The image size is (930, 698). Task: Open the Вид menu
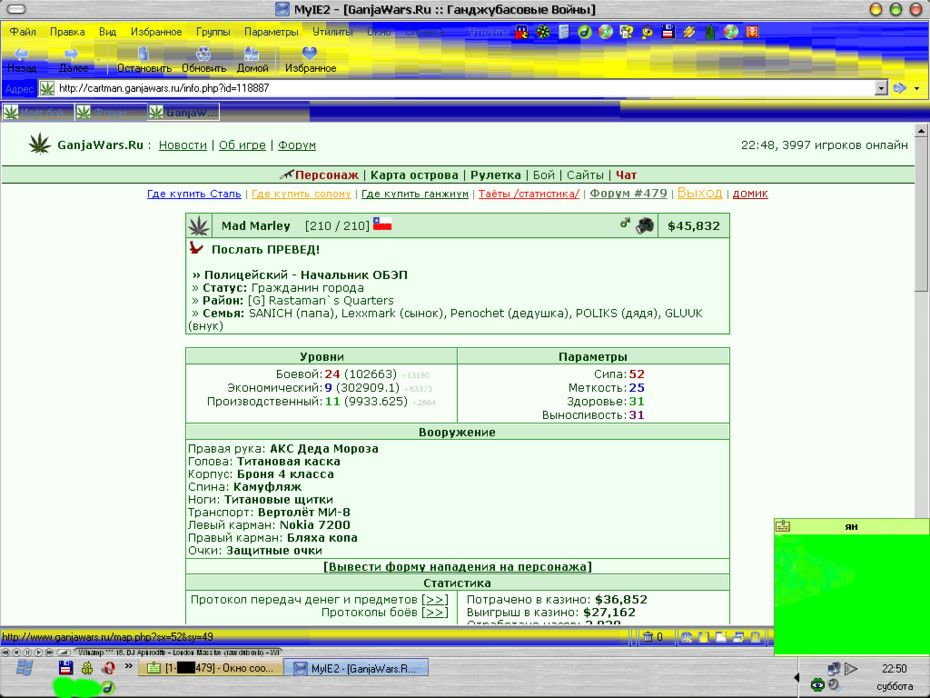[107, 32]
